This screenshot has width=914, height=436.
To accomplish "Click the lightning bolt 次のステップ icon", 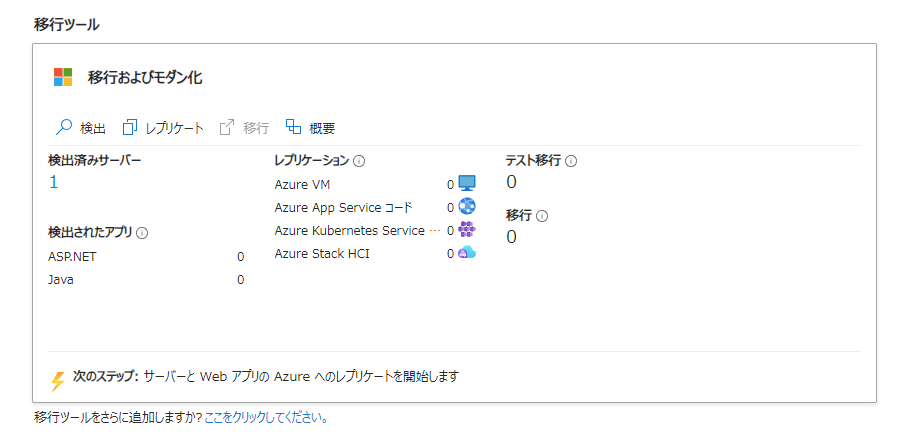I will tap(58, 380).
